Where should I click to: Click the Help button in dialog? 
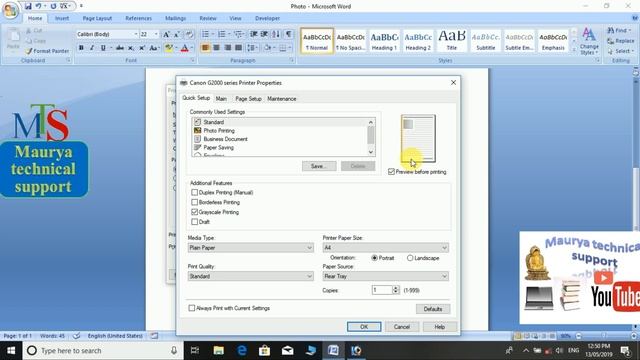pos(440,327)
